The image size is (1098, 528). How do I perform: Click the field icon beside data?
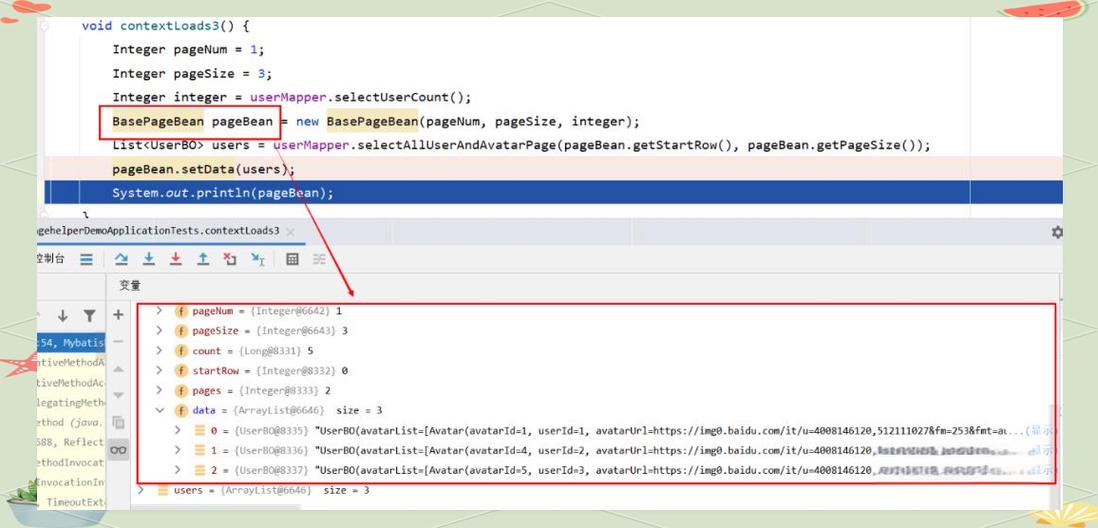(x=181, y=410)
